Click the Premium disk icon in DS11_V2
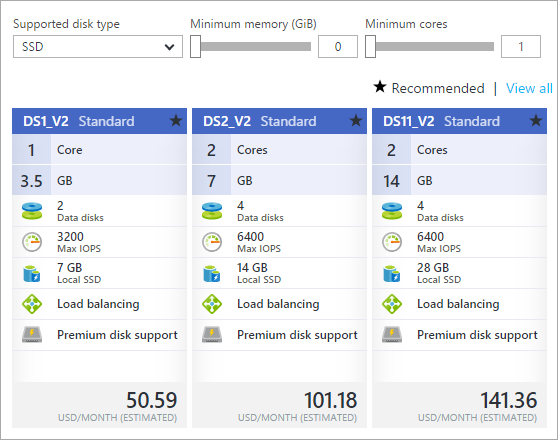This screenshot has height=440, width=558. tap(392, 335)
